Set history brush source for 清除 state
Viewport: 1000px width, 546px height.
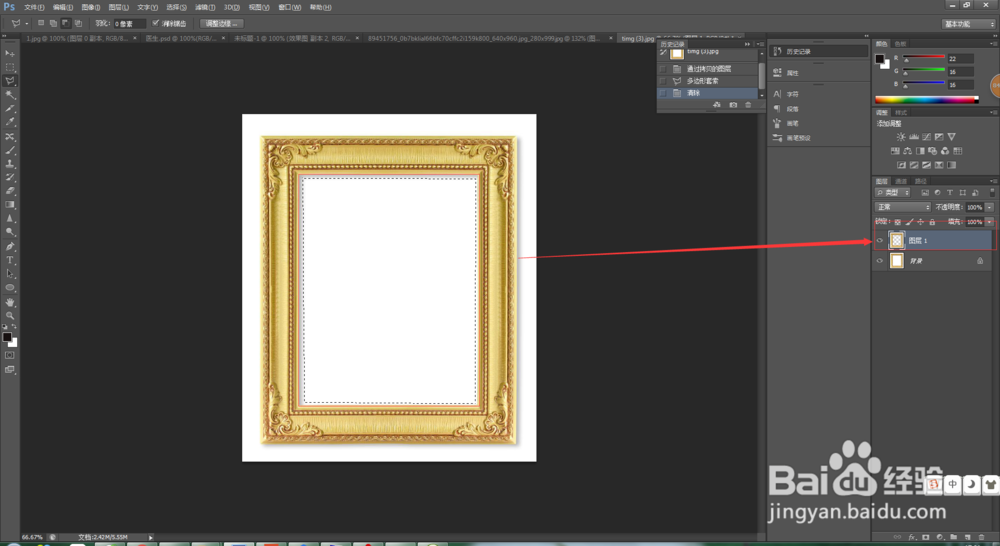pos(663,93)
